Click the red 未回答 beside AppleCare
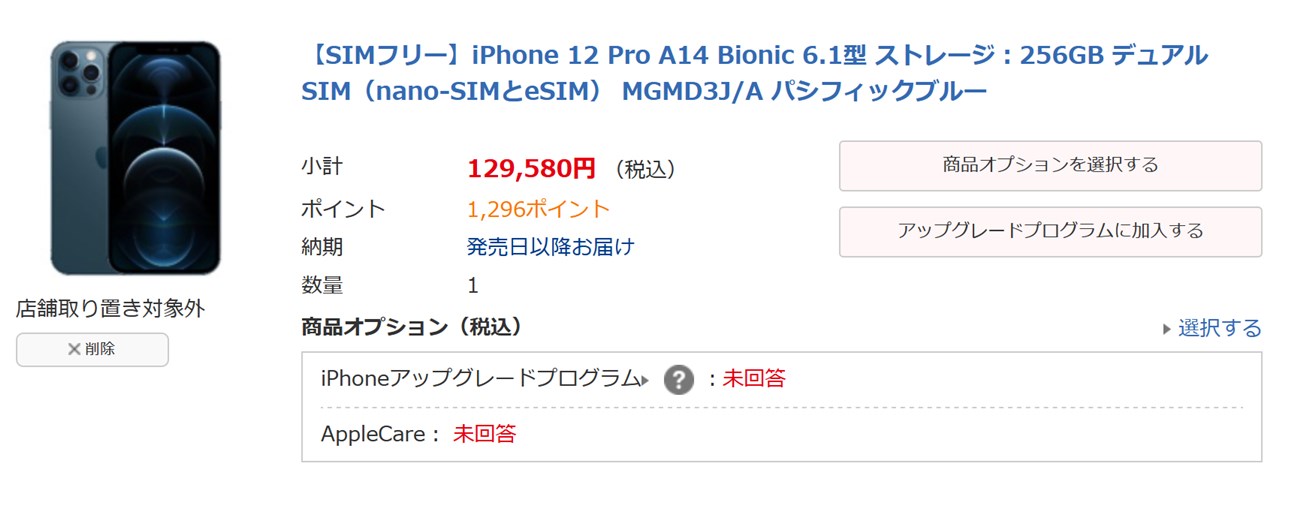The image size is (1300, 505). [484, 434]
